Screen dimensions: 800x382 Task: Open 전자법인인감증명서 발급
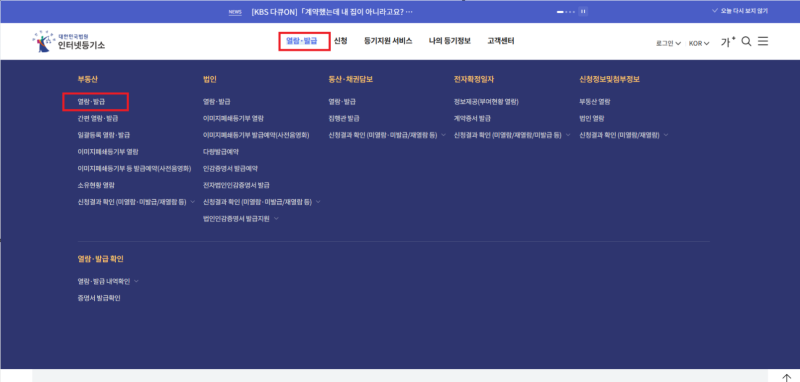point(236,185)
